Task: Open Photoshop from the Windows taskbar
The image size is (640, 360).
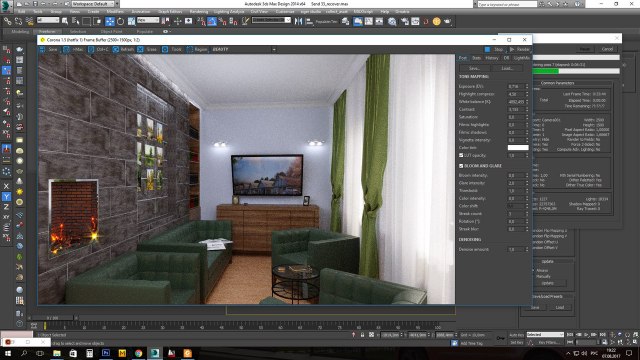Action: [106, 353]
